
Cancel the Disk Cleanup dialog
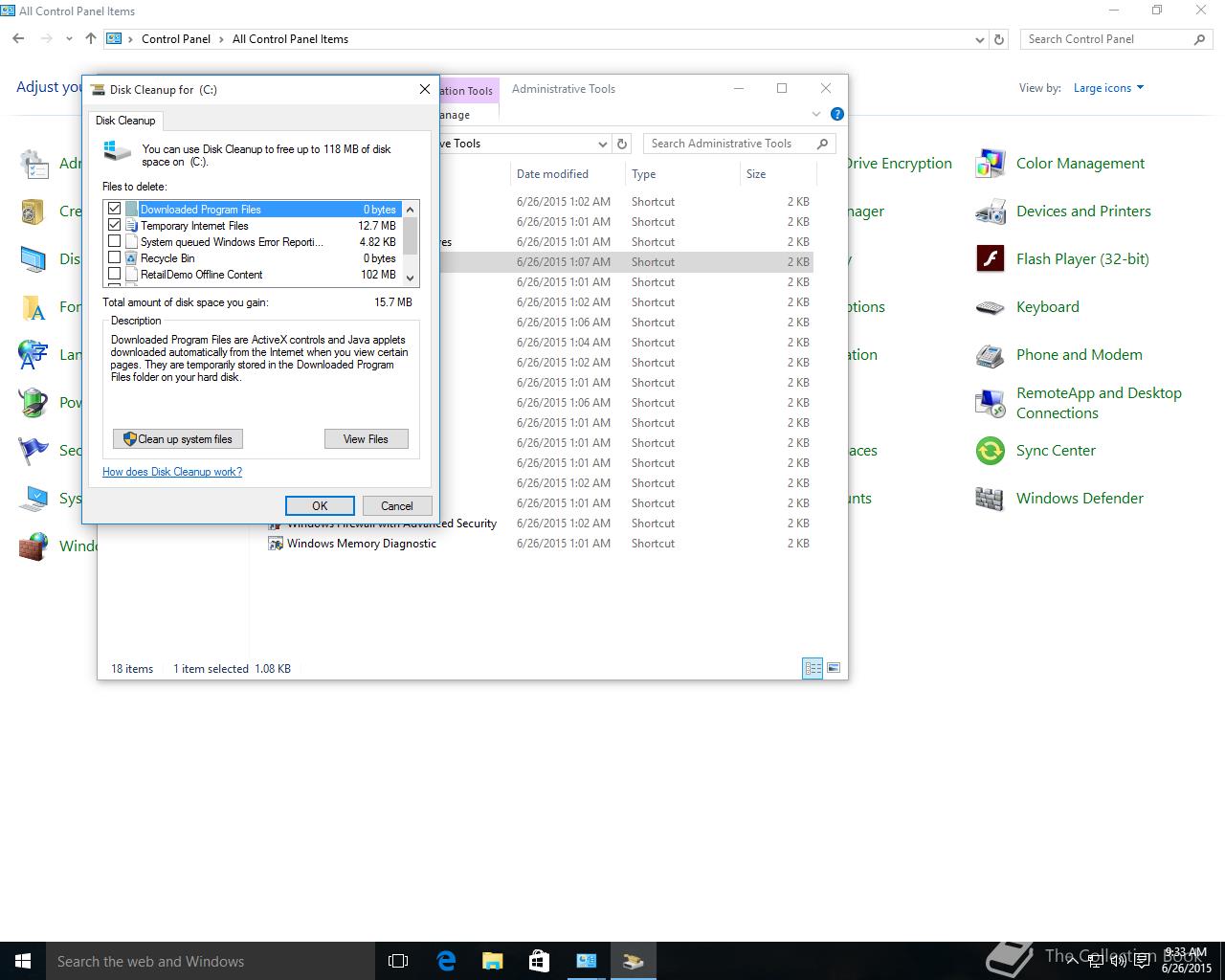pyautogui.click(x=397, y=506)
